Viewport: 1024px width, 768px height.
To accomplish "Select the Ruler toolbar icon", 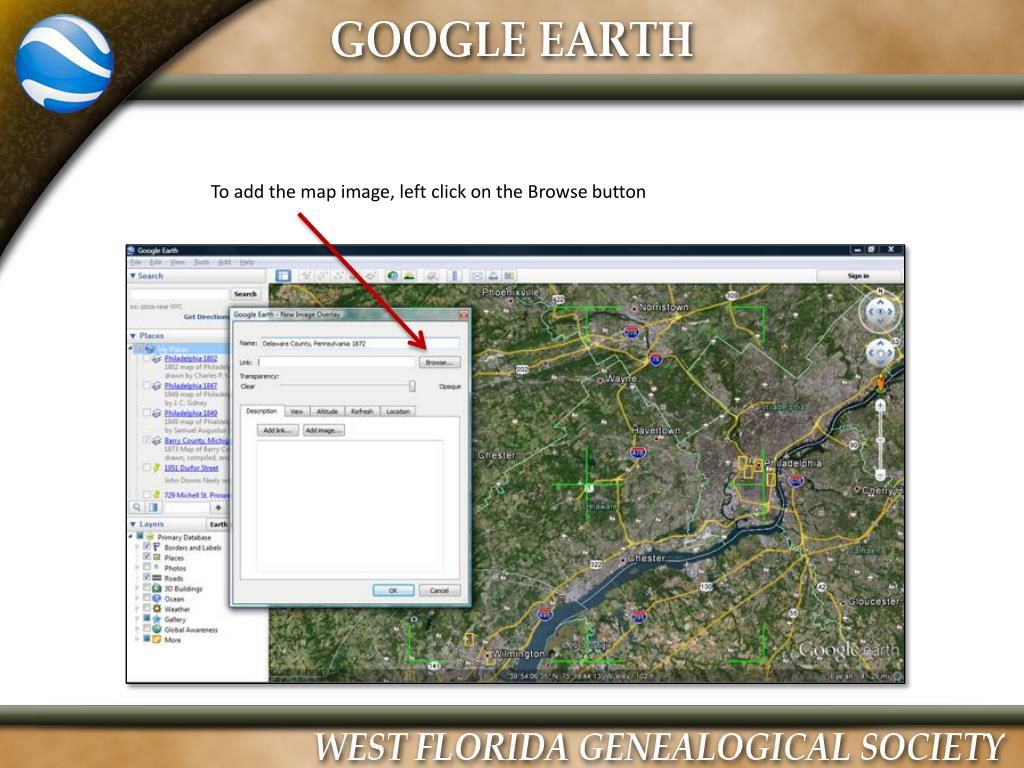I will click(x=454, y=276).
